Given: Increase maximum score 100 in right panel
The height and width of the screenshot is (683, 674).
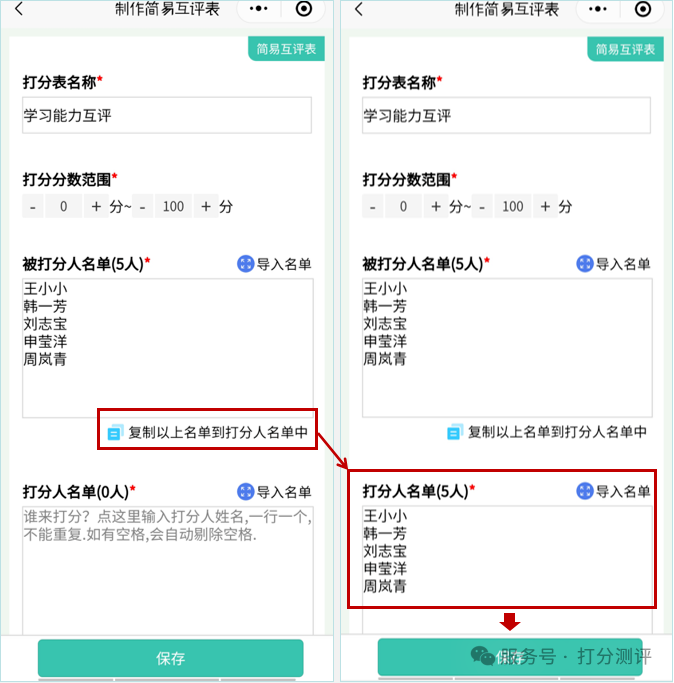Looking at the screenshot, I should [545, 206].
